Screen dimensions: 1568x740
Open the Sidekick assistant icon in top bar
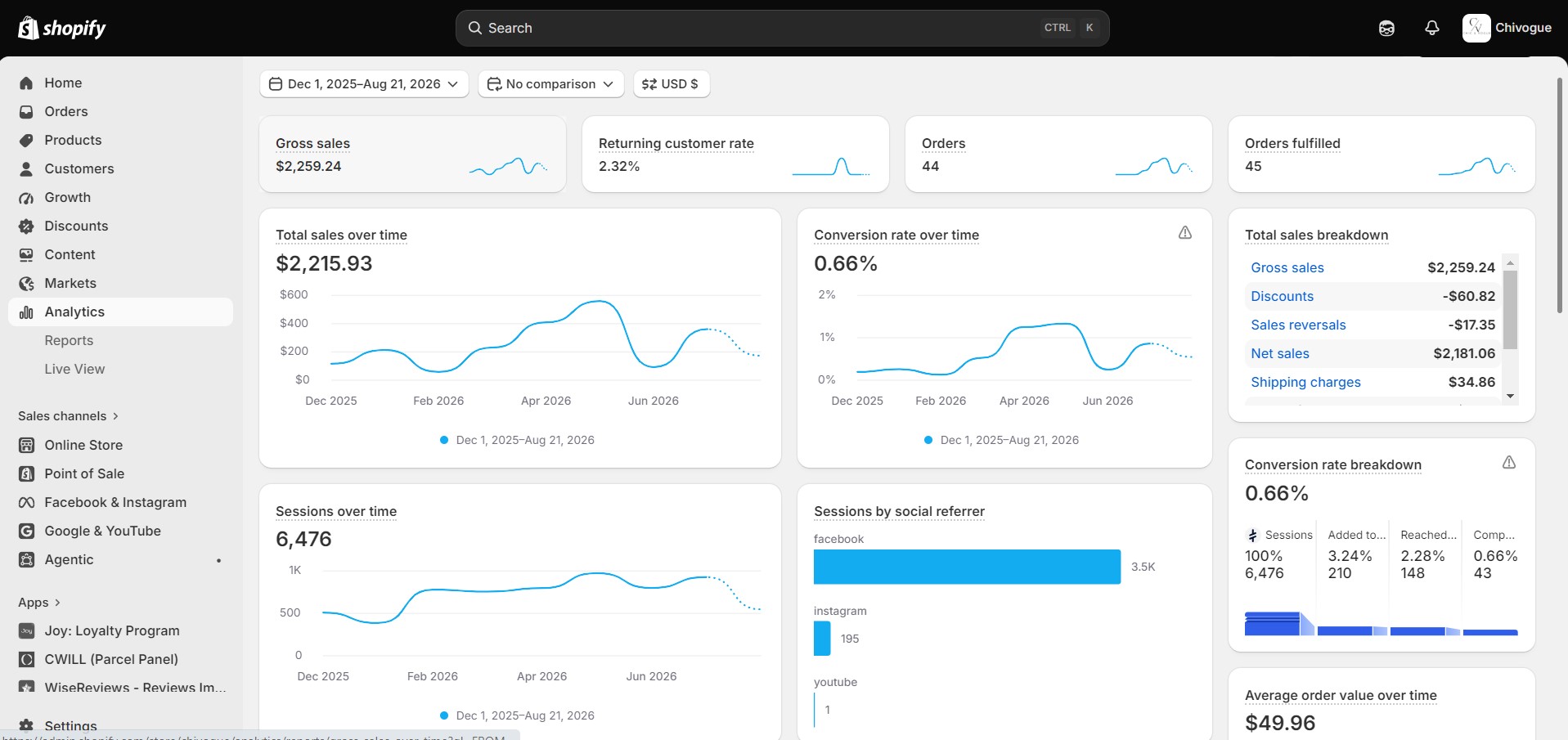(1386, 28)
